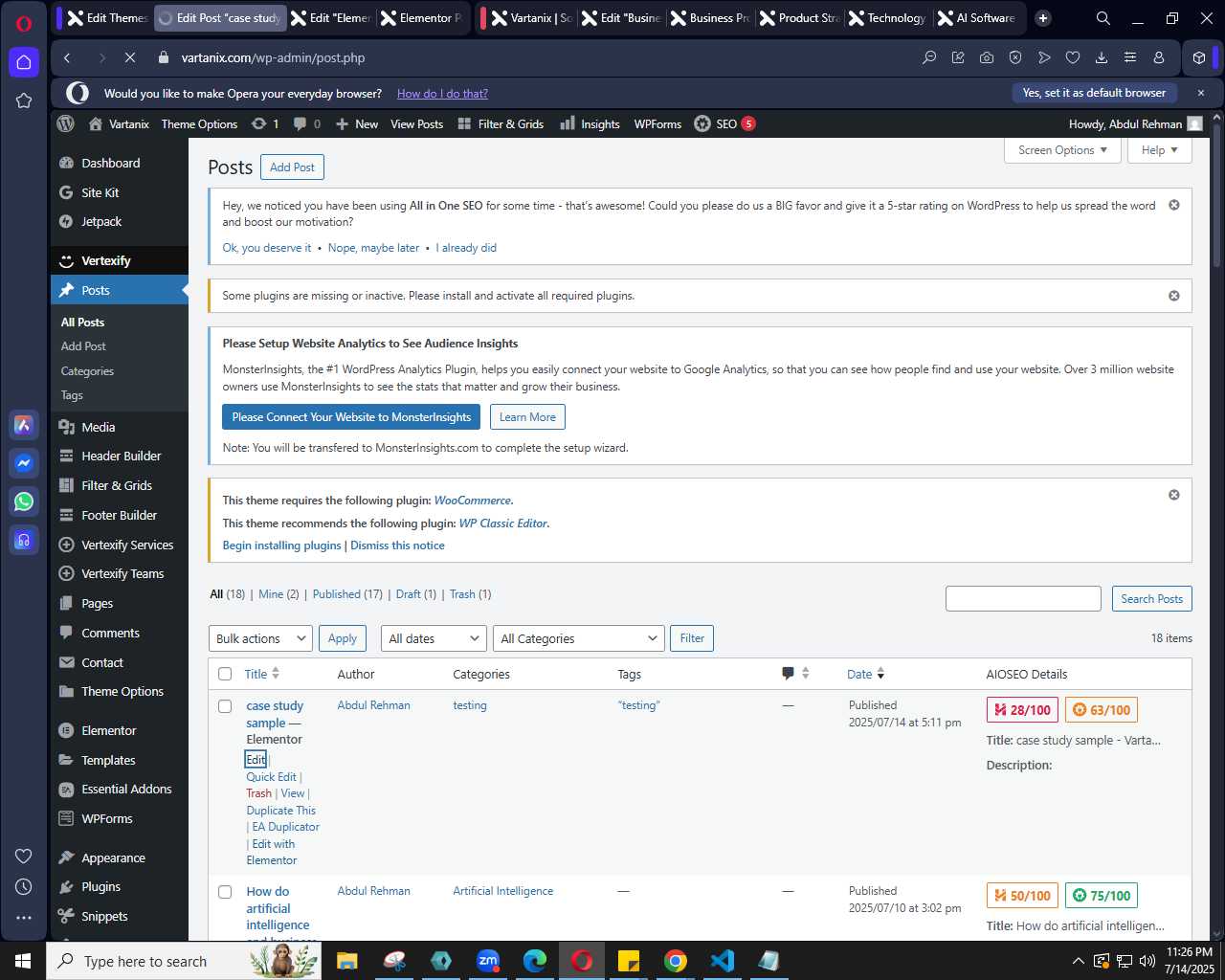
Task: Take a snapshot with the camera icon
Action: point(987,57)
